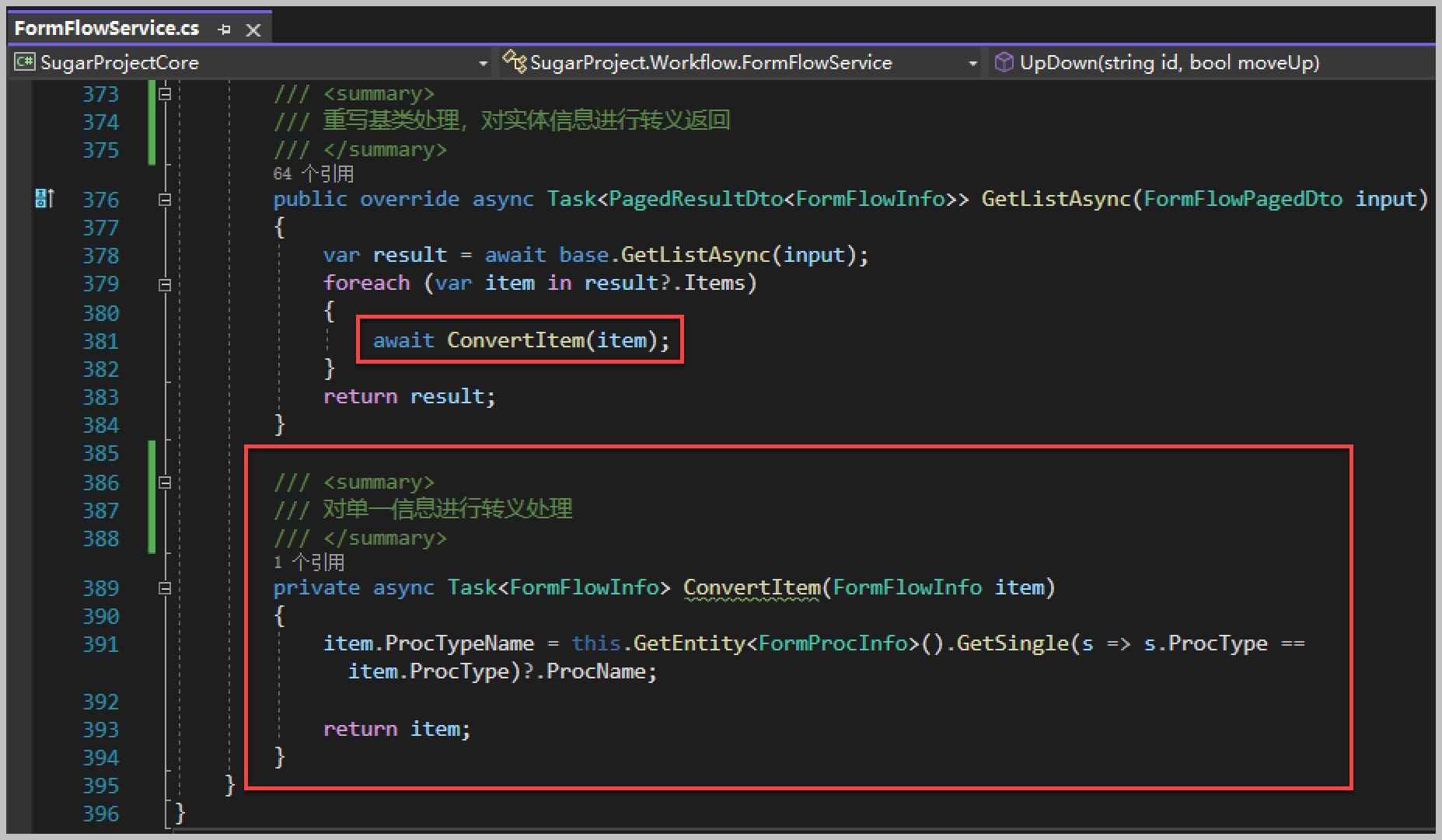Viewport: 1442px width, 840px height.
Task: Close the FormFlowService.cs tab
Action: click(x=253, y=30)
